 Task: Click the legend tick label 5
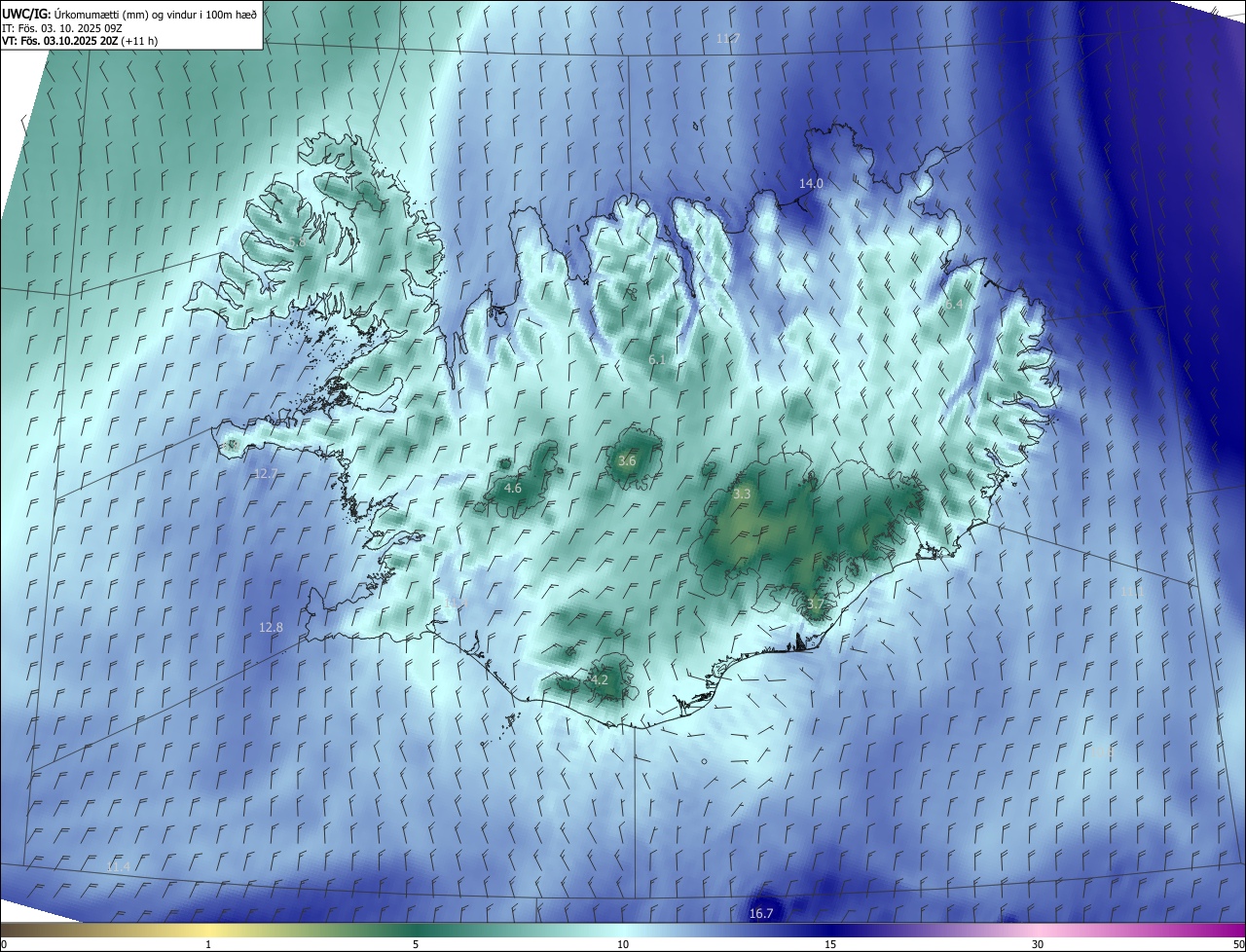[x=416, y=944]
